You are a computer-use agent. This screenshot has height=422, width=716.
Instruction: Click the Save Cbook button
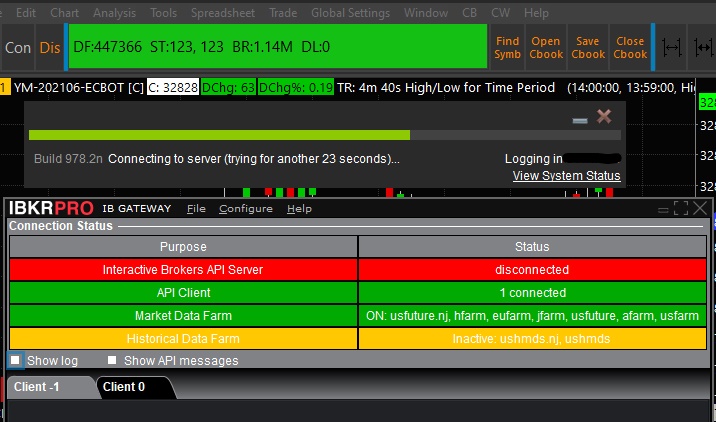[588, 47]
